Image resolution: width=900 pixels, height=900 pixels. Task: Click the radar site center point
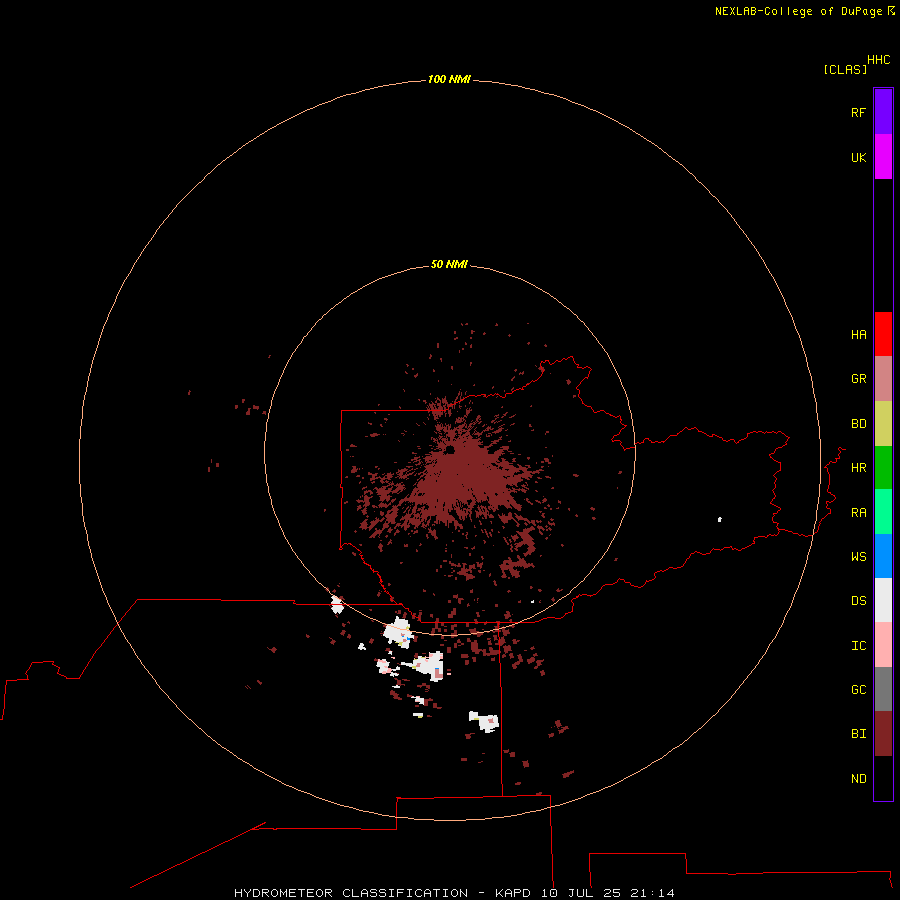click(x=450, y=451)
